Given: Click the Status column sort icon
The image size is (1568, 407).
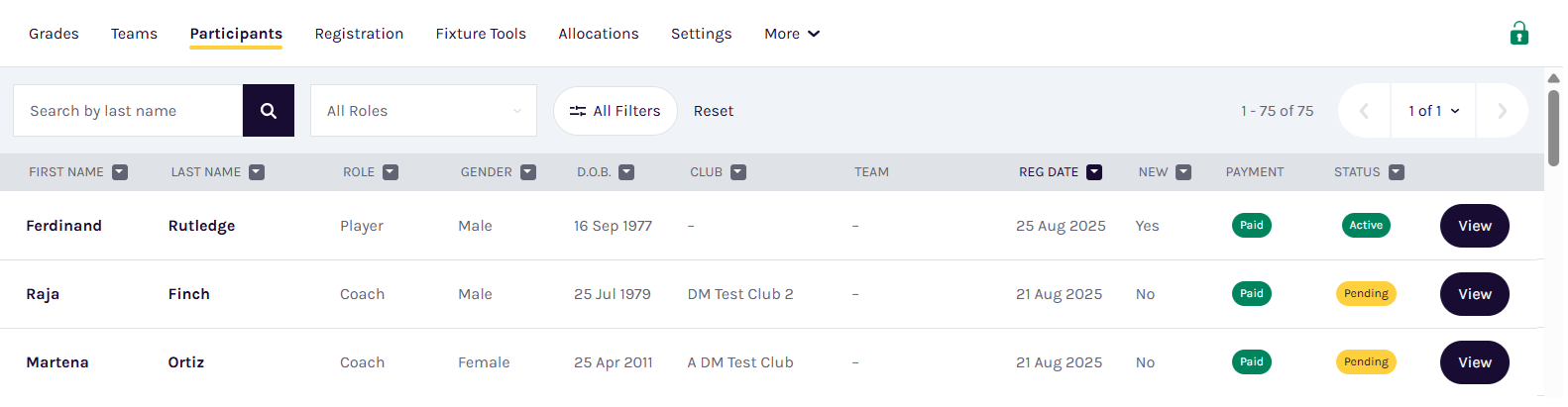Looking at the screenshot, I should click(1397, 172).
